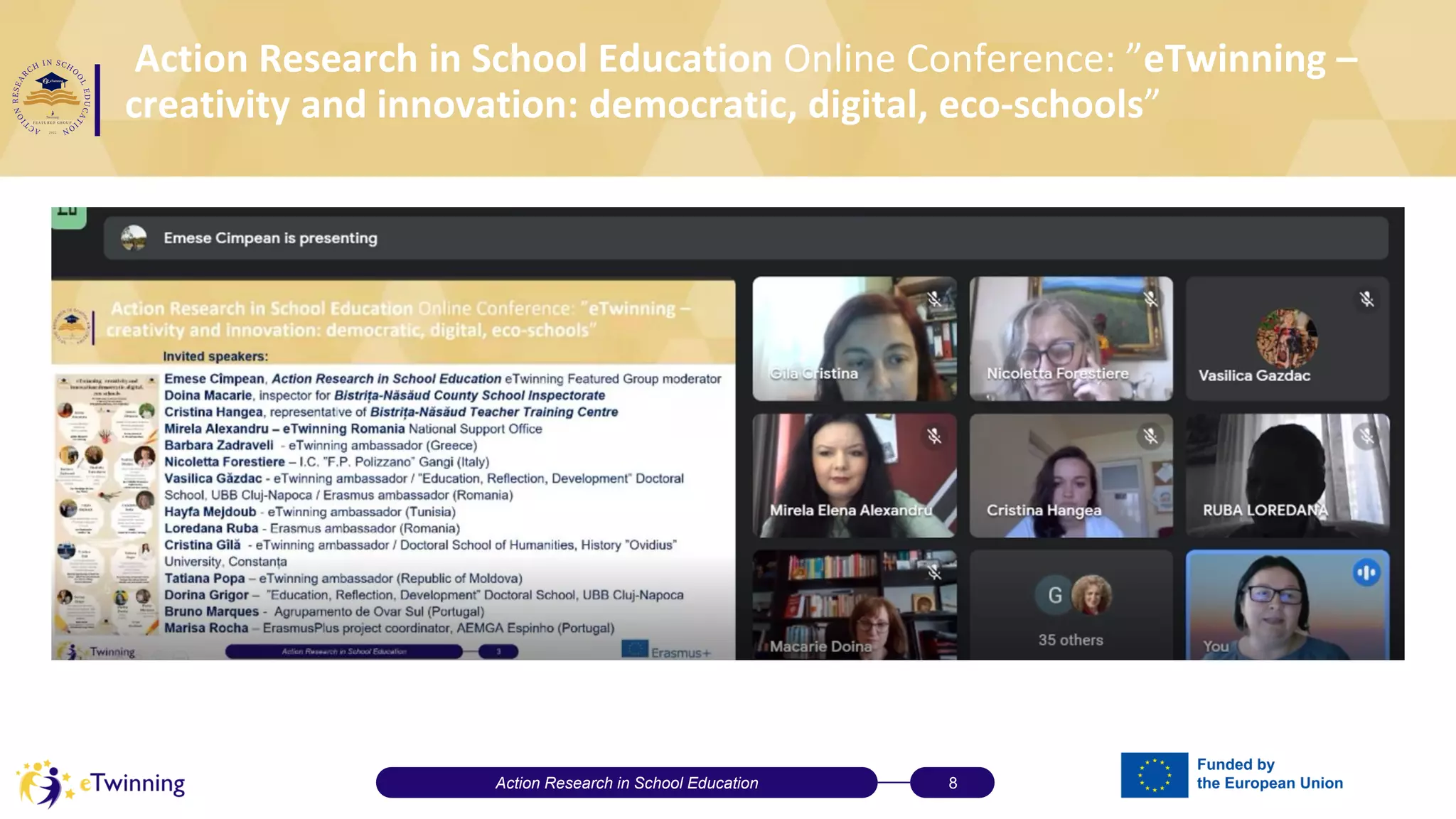Image resolution: width=1456 pixels, height=819 pixels.
Task: Click the speakers poster thumbnail in shared slide
Action: pos(107,504)
